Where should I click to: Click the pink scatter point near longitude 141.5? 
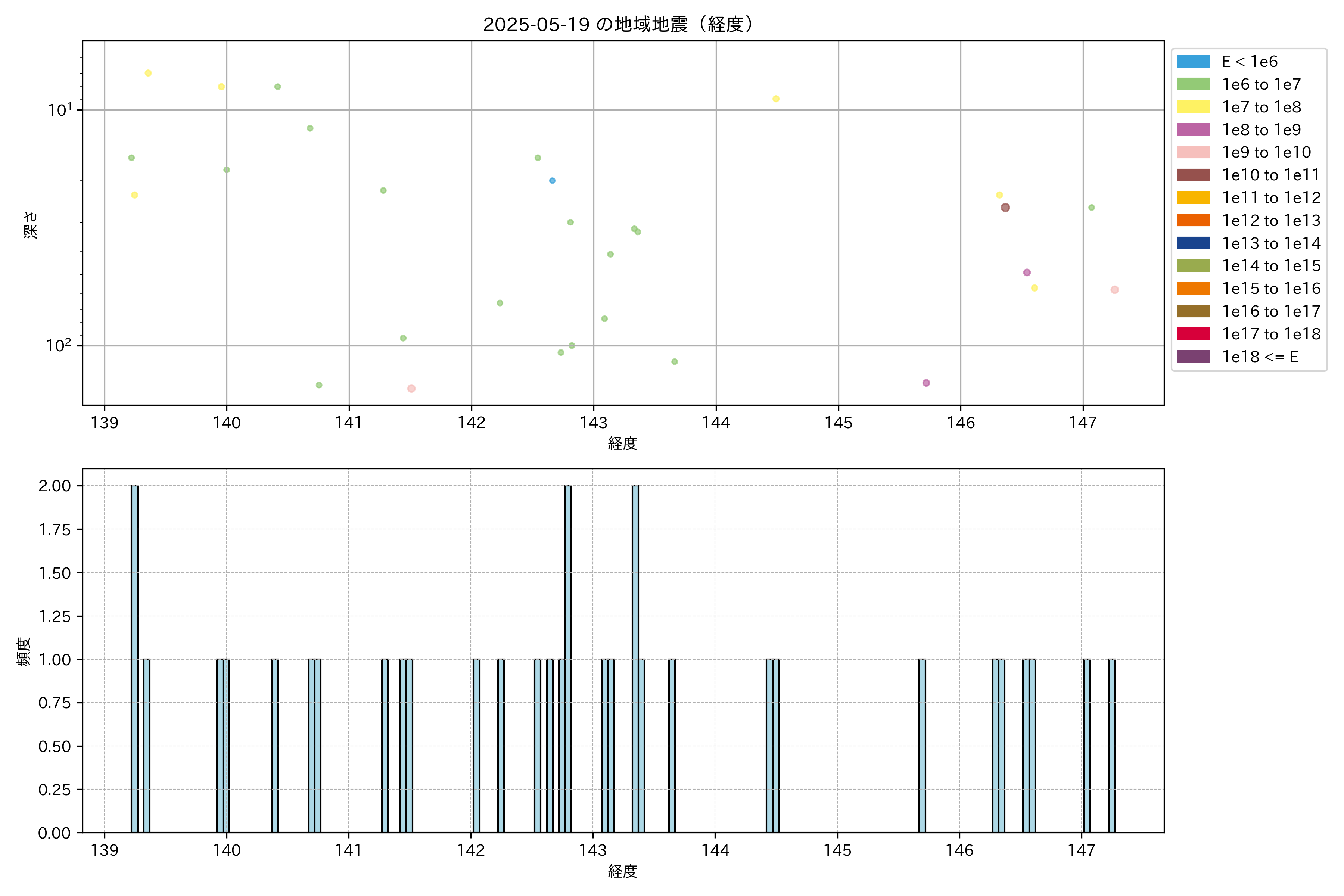coord(411,389)
